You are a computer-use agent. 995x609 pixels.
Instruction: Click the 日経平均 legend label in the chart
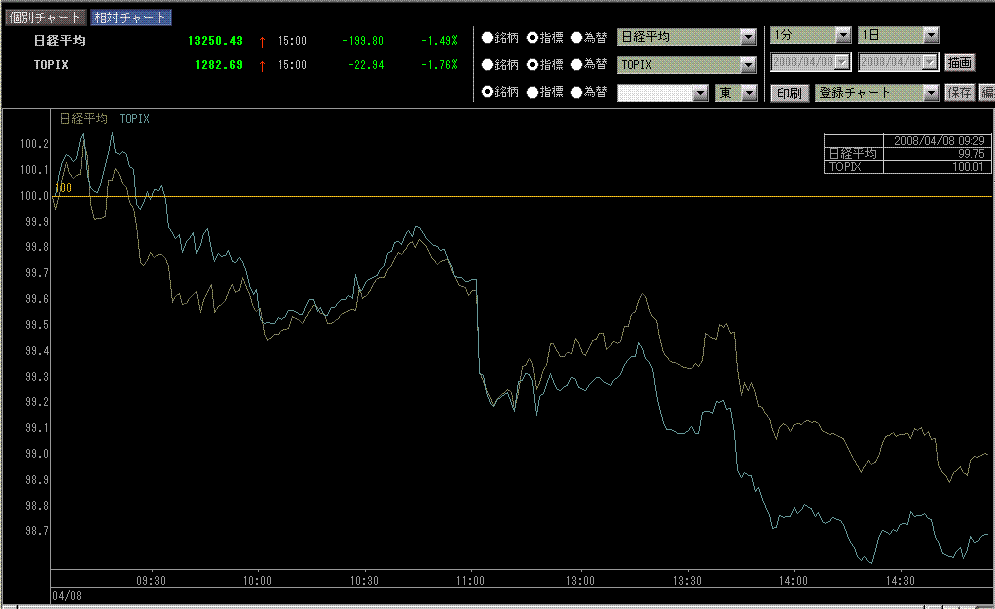click(x=83, y=118)
